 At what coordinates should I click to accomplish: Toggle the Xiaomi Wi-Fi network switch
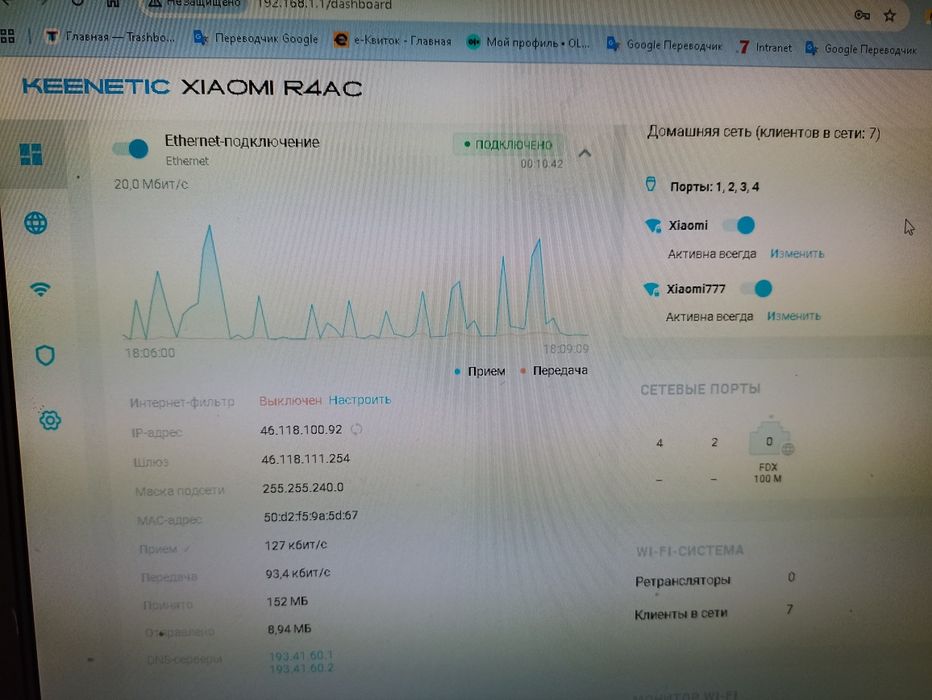[x=739, y=225]
